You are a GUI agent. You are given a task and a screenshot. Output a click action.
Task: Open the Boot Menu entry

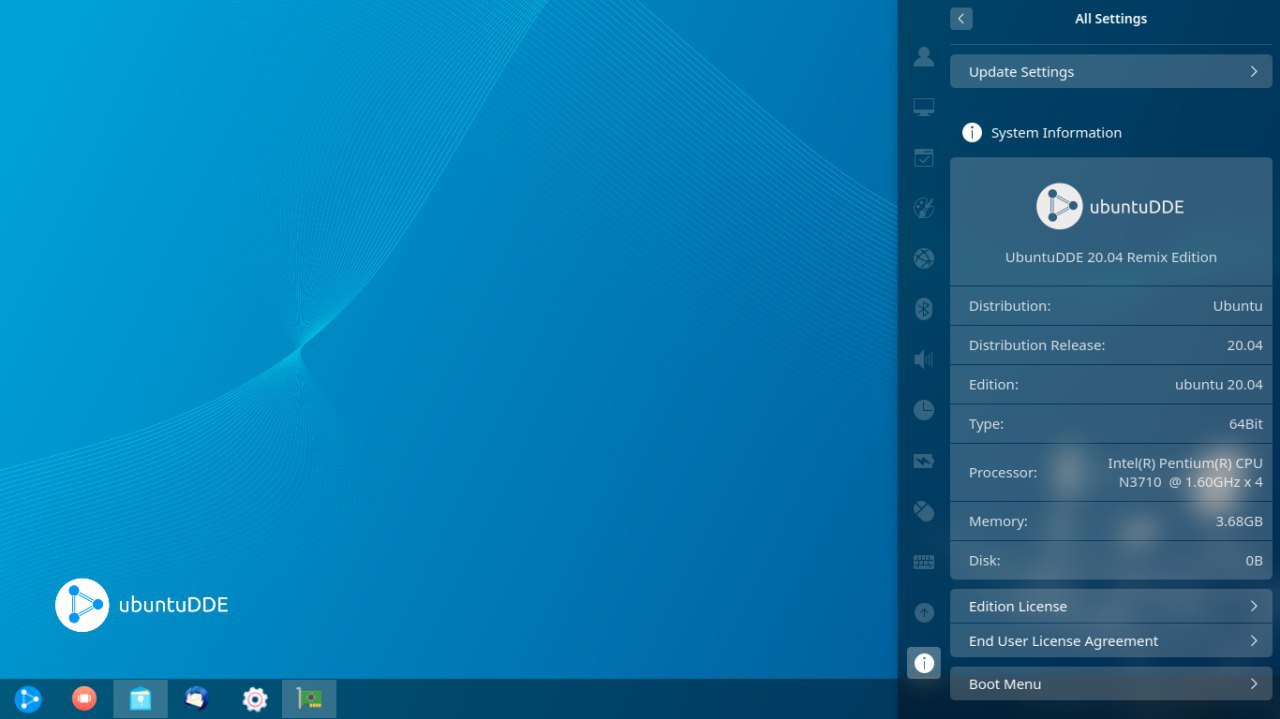1111,684
